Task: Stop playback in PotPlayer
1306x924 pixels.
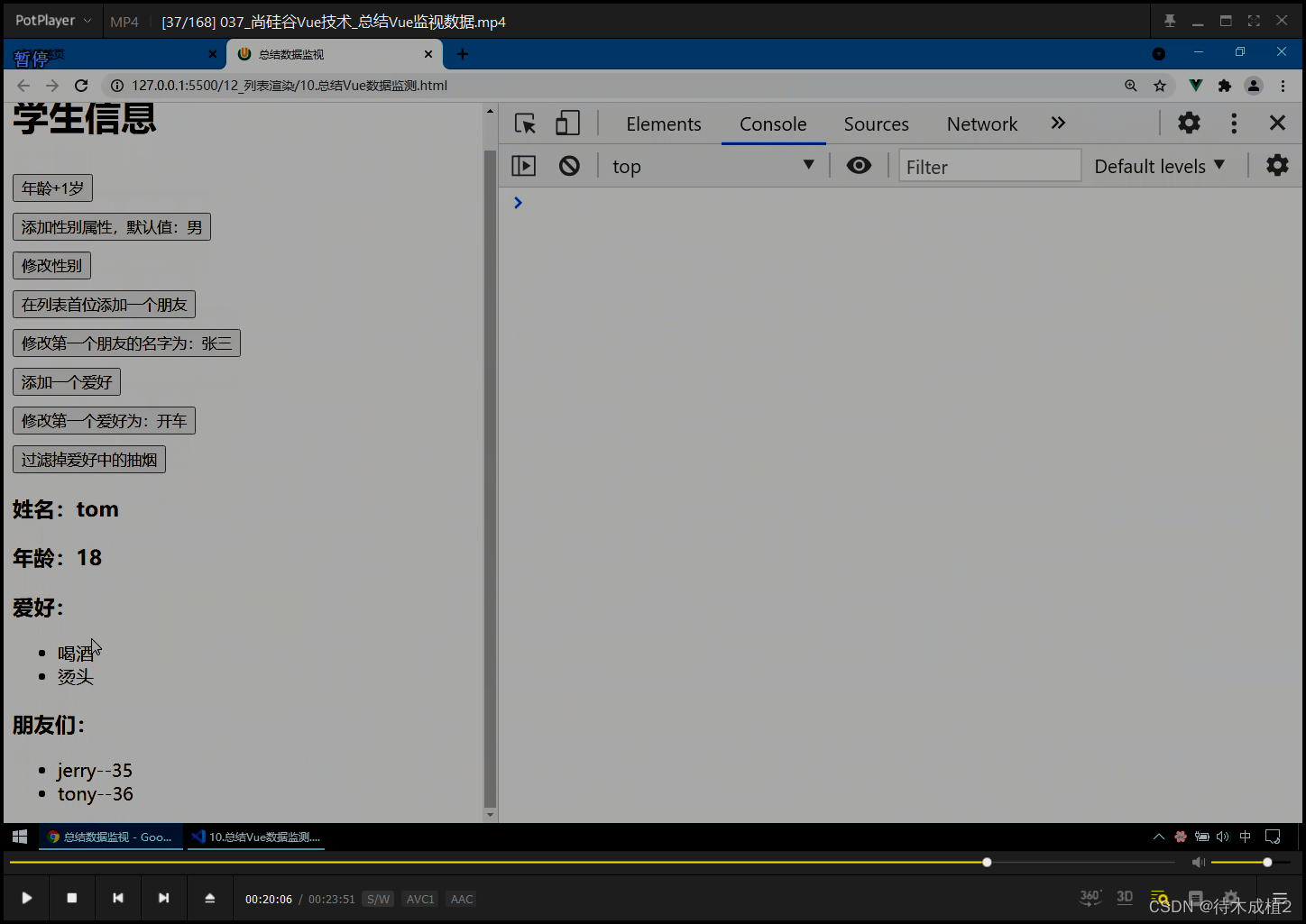Action: [72, 898]
